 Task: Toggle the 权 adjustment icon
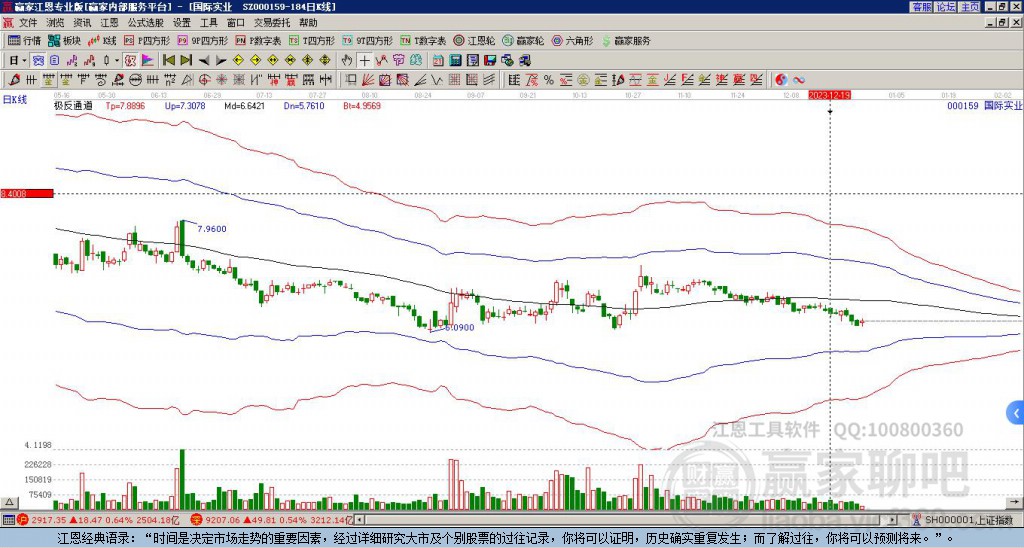point(130,61)
